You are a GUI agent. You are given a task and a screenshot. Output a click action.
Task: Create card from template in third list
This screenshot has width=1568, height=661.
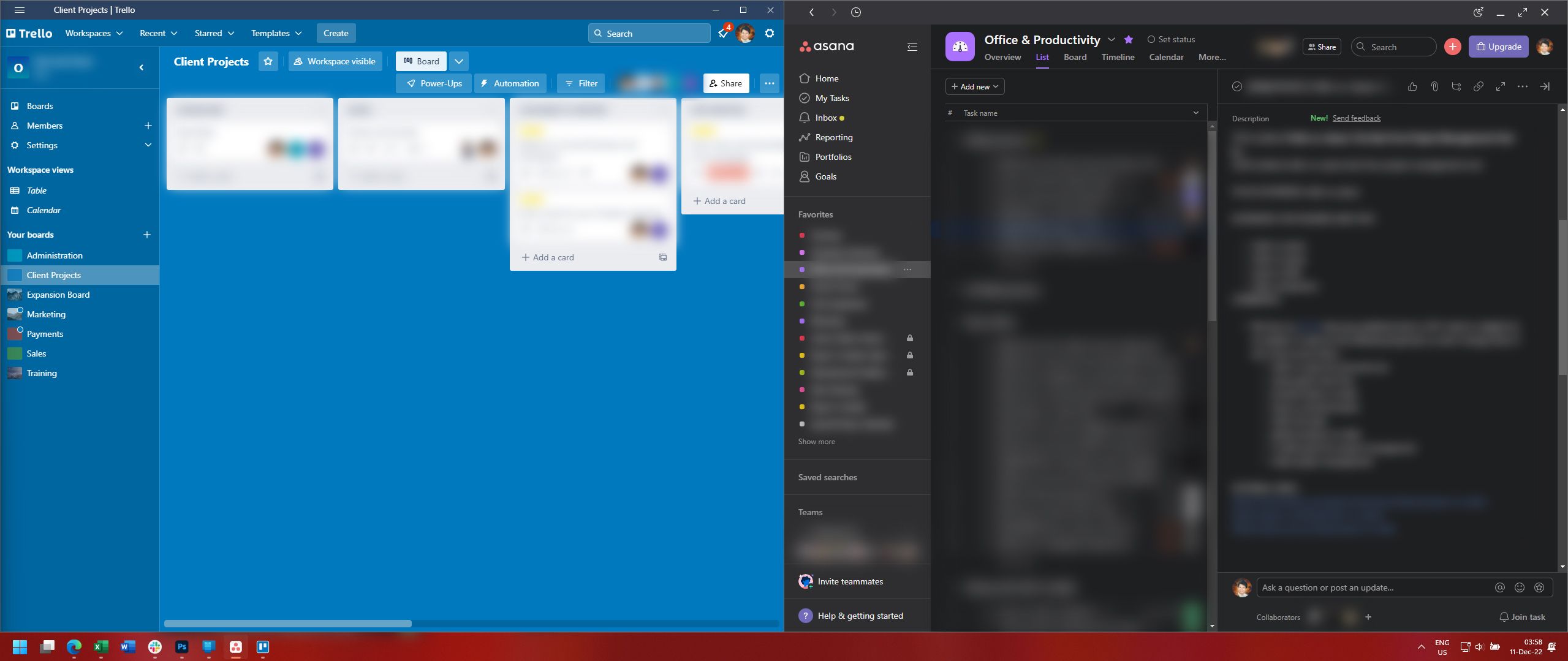tap(663, 257)
